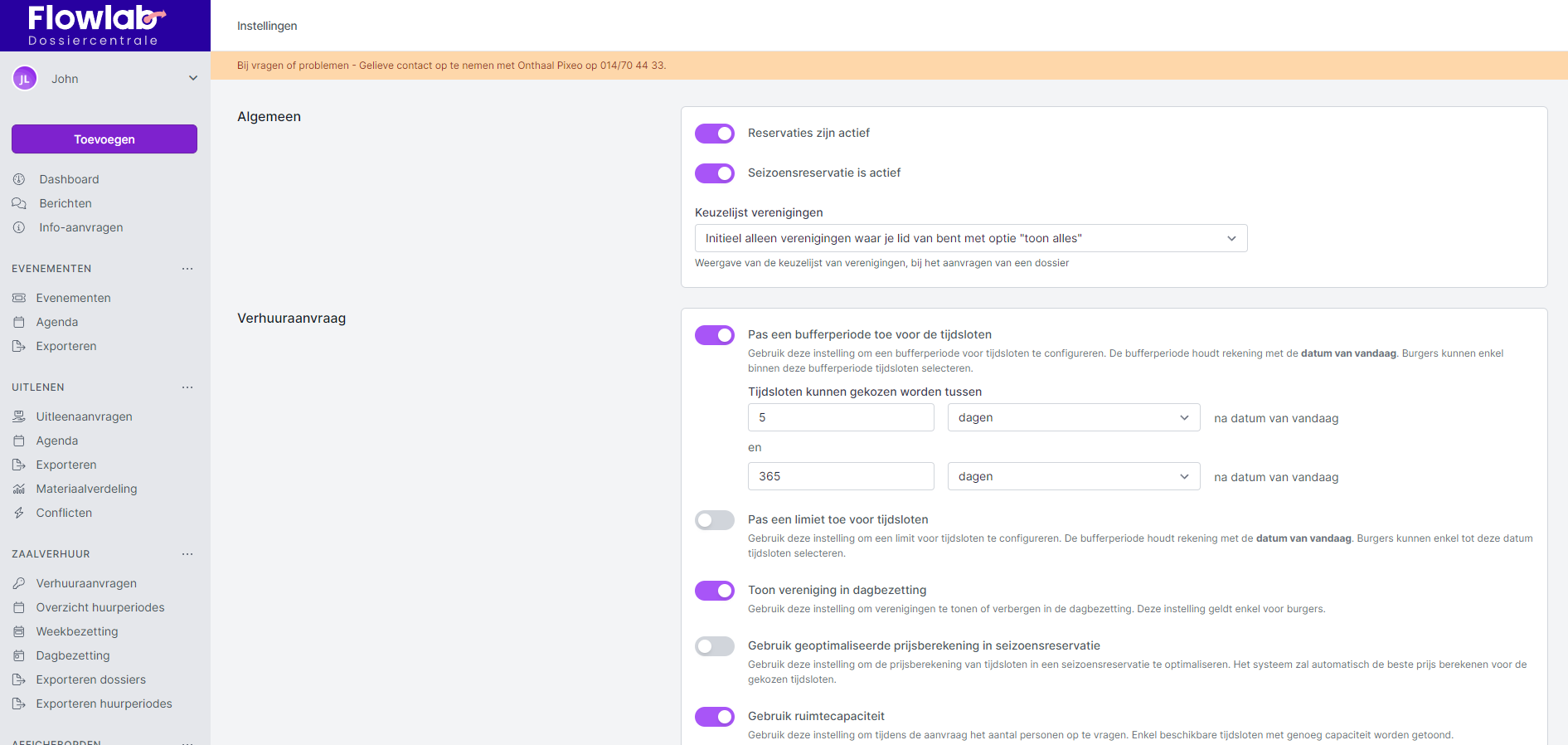The height and width of the screenshot is (745, 1568).
Task: Open Exporteren huurperiodes link
Action: pos(104,704)
